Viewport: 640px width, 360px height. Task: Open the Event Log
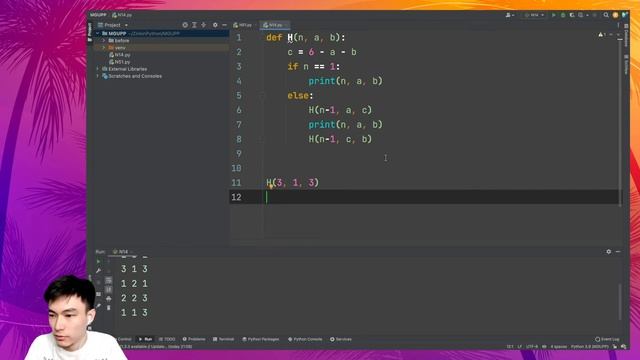(x=607, y=339)
